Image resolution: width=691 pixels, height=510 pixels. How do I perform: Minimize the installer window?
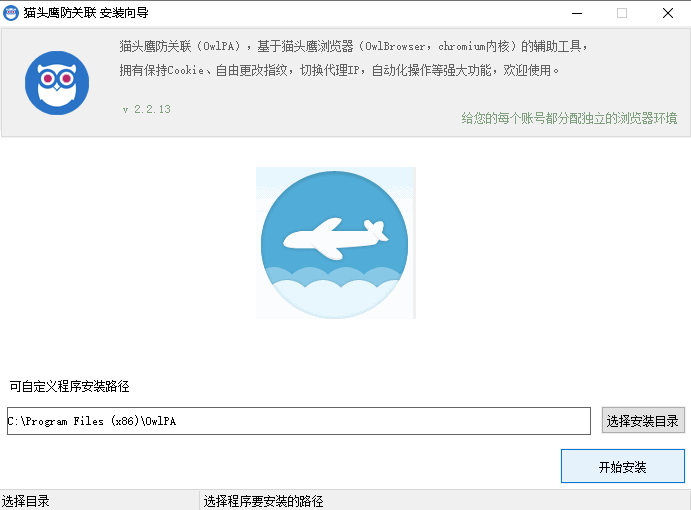(x=576, y=13)
